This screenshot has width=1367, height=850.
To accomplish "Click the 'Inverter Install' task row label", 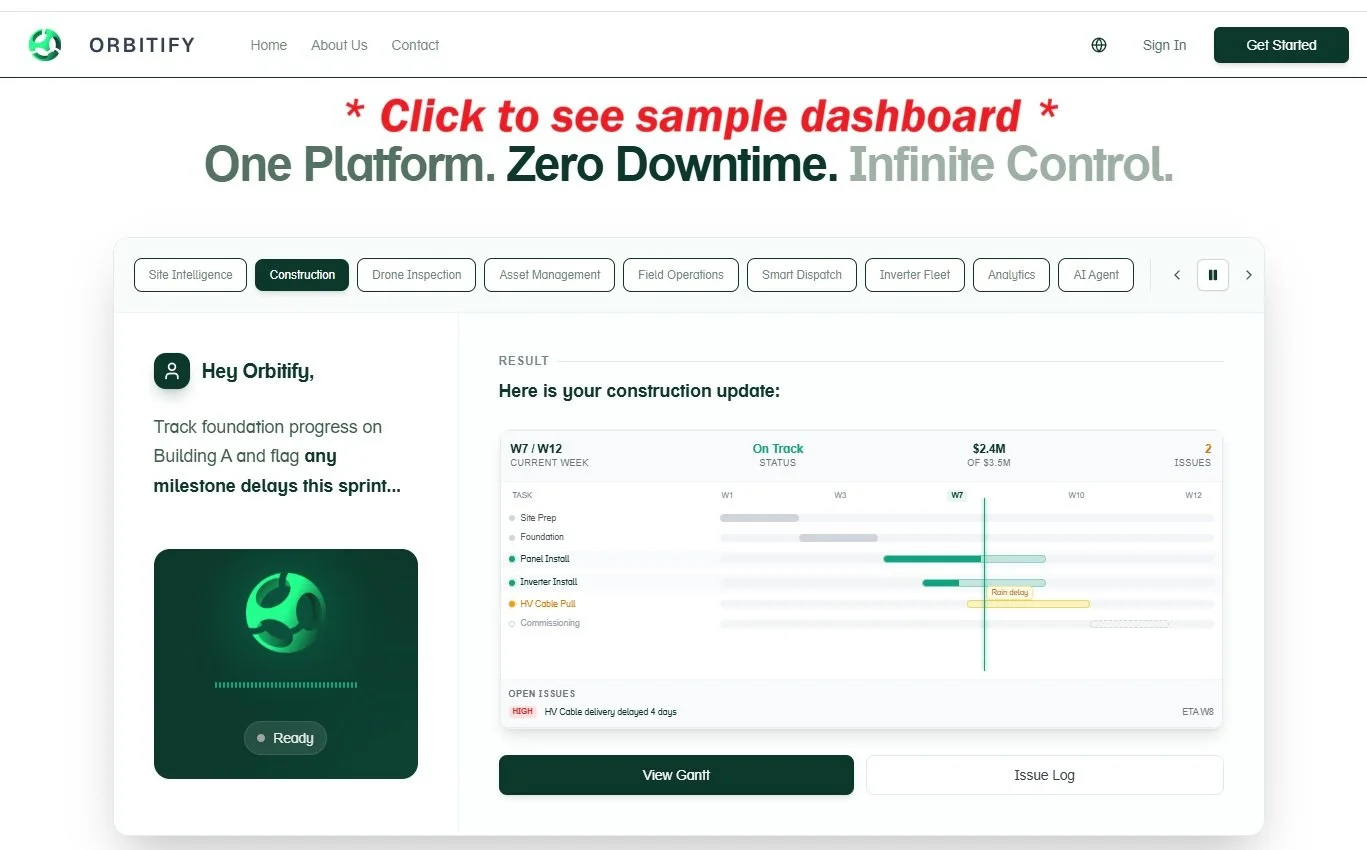I will pyautogui.click(x=549, y=582).
